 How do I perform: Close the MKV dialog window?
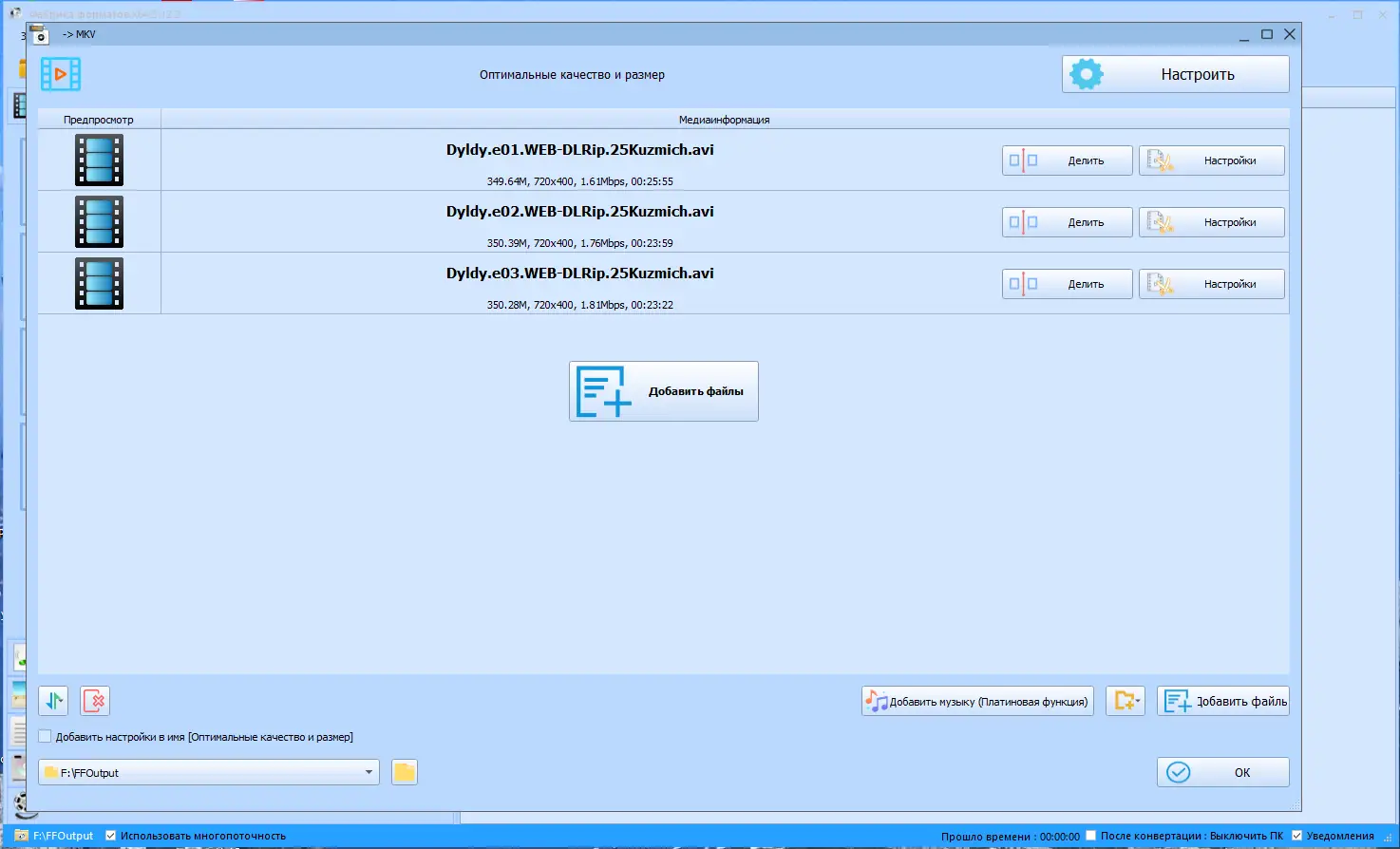[x=1290, y=34]
